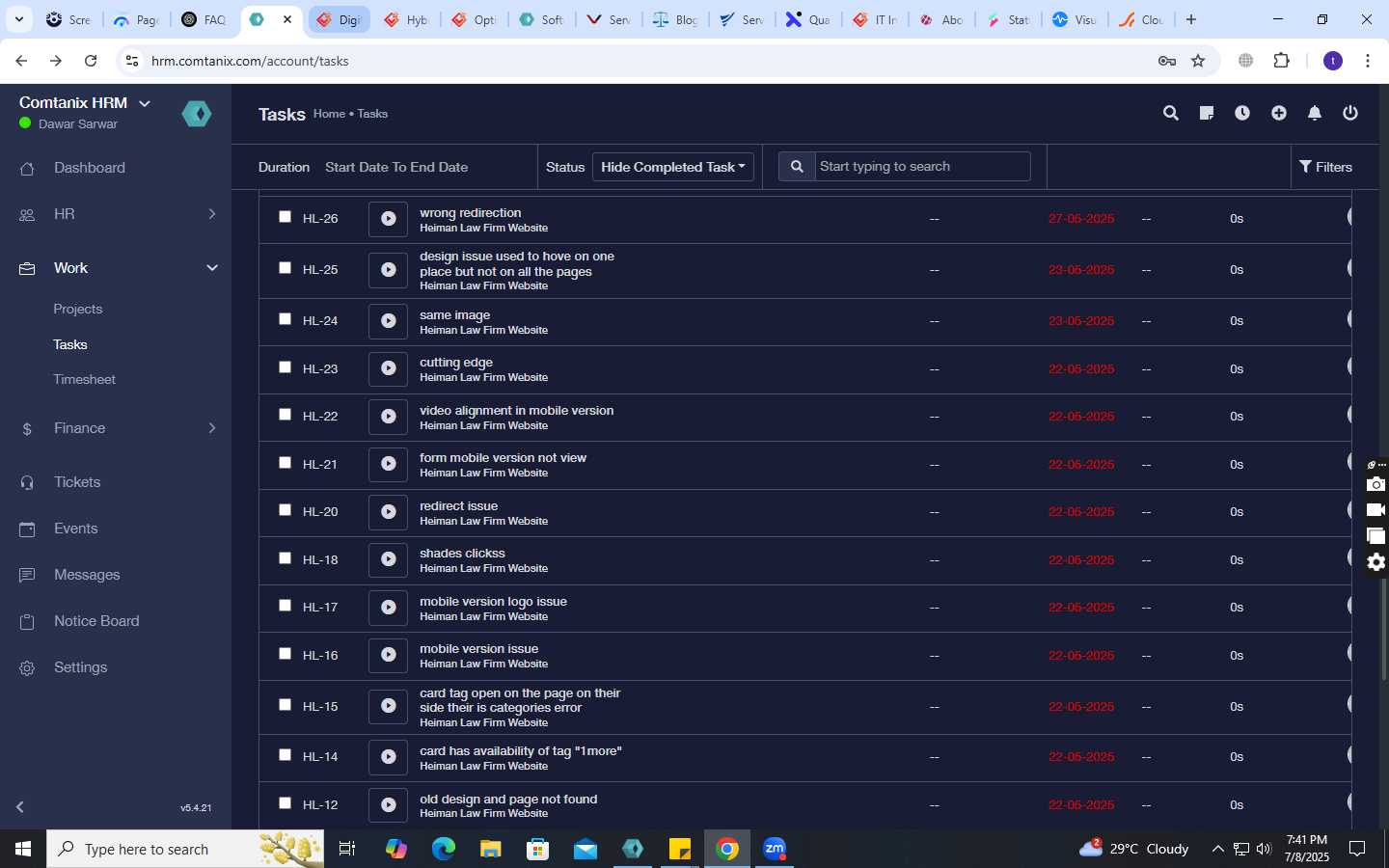The image size is (1389, 868).
Task: Click the Comtanix logo icon in sidebar
Action: click(197, 114)
